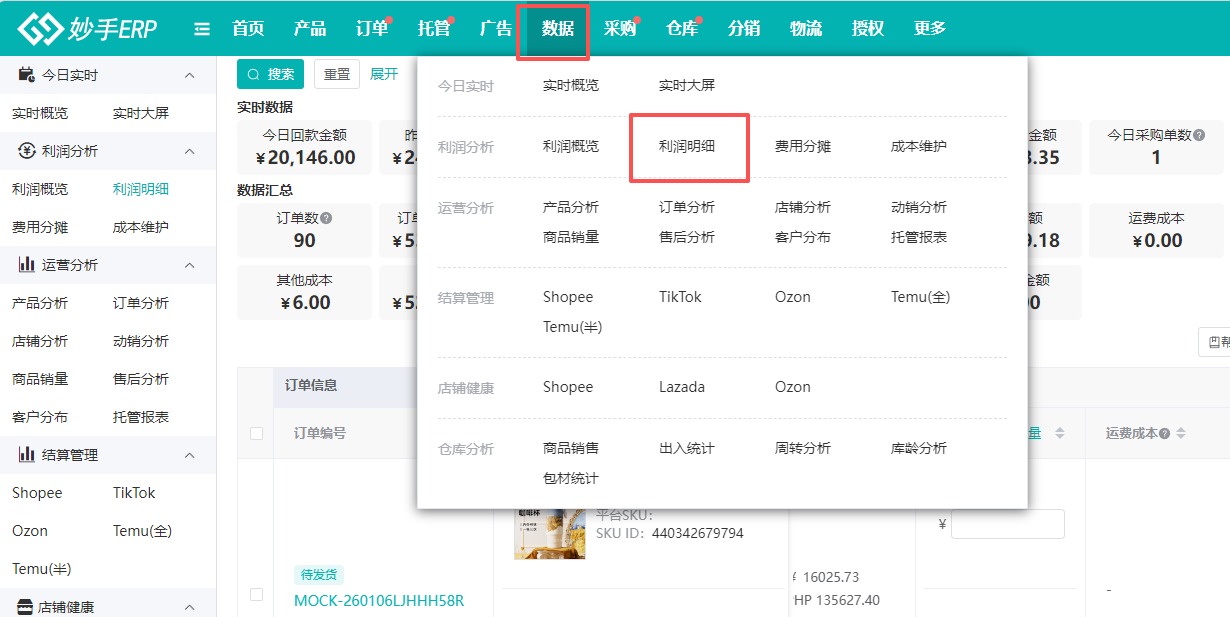Click the 待发货 status tag

click(319, 575)
